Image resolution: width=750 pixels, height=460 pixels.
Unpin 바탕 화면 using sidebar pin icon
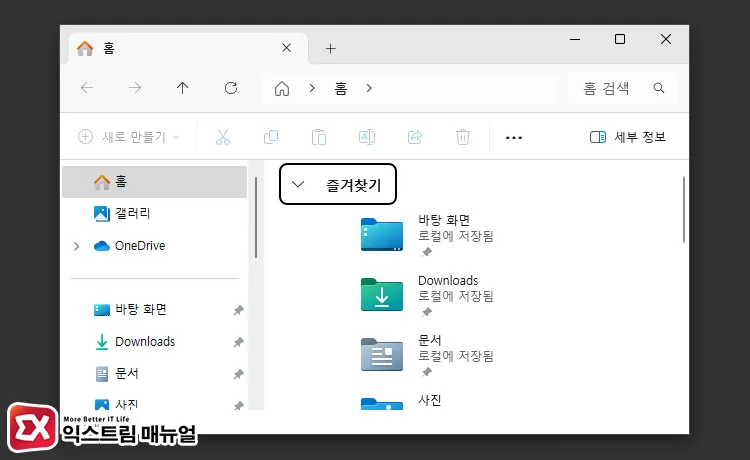[x=238, y=310]
